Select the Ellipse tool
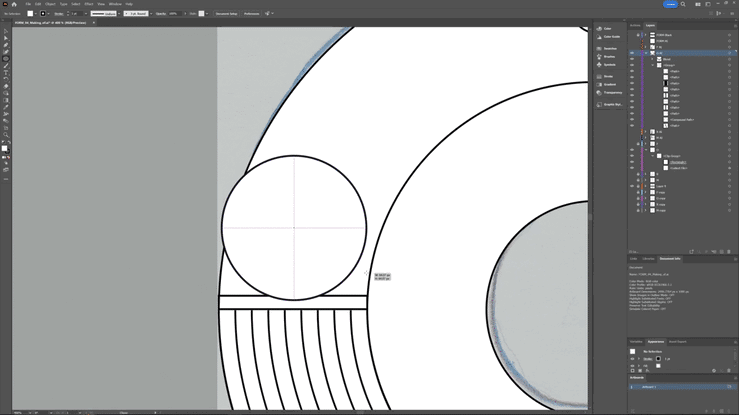 [6, 59]
